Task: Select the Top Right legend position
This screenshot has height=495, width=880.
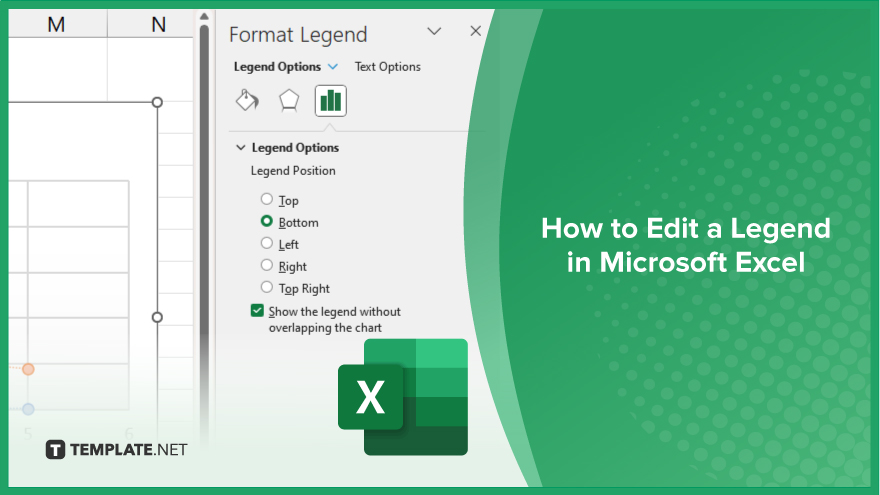Action: coord(267,287)
